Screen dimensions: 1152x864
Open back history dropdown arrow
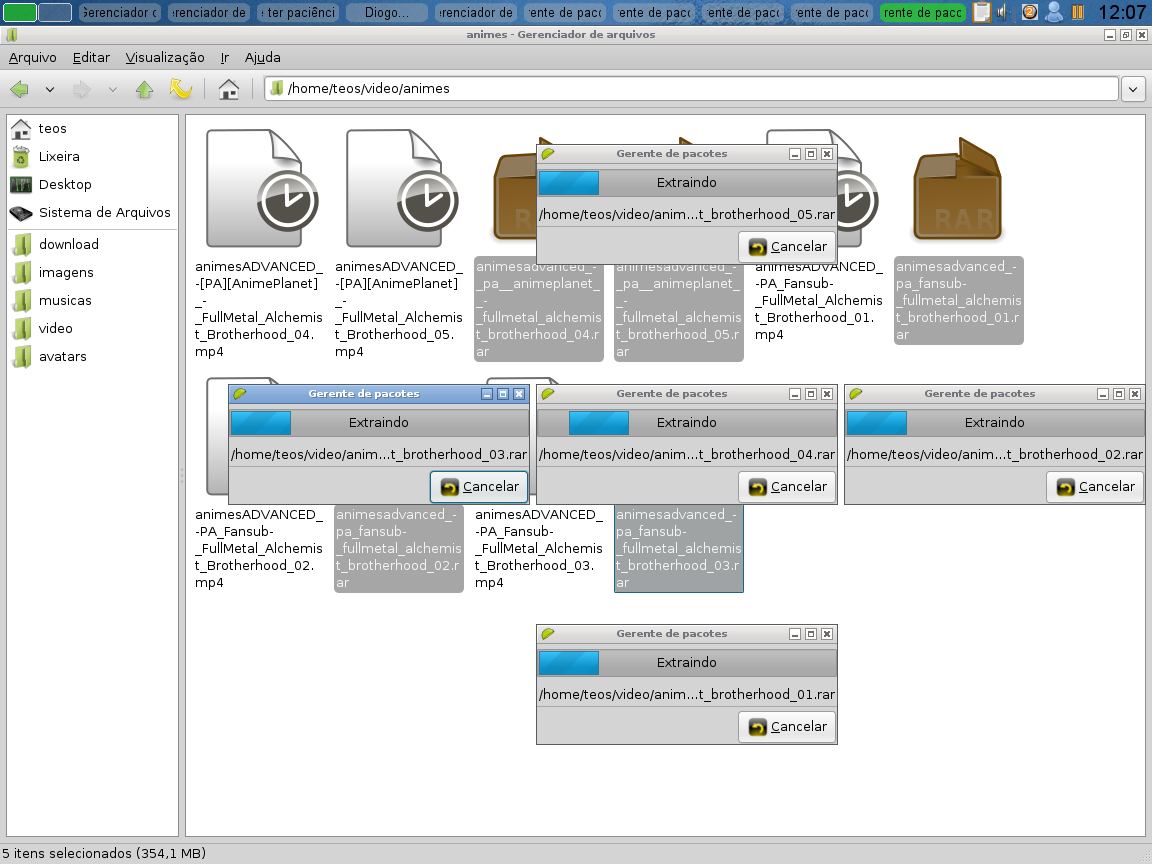click(50, 90)
